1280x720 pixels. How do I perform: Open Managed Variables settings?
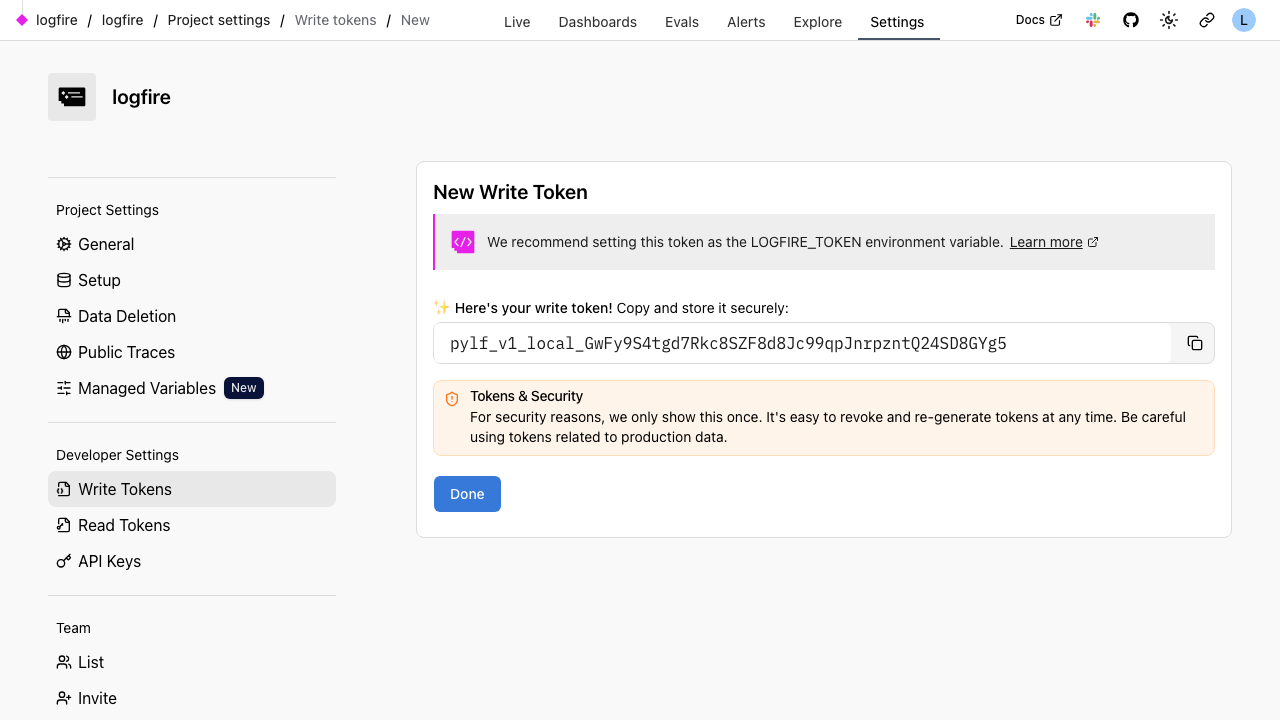pos(147,388)
